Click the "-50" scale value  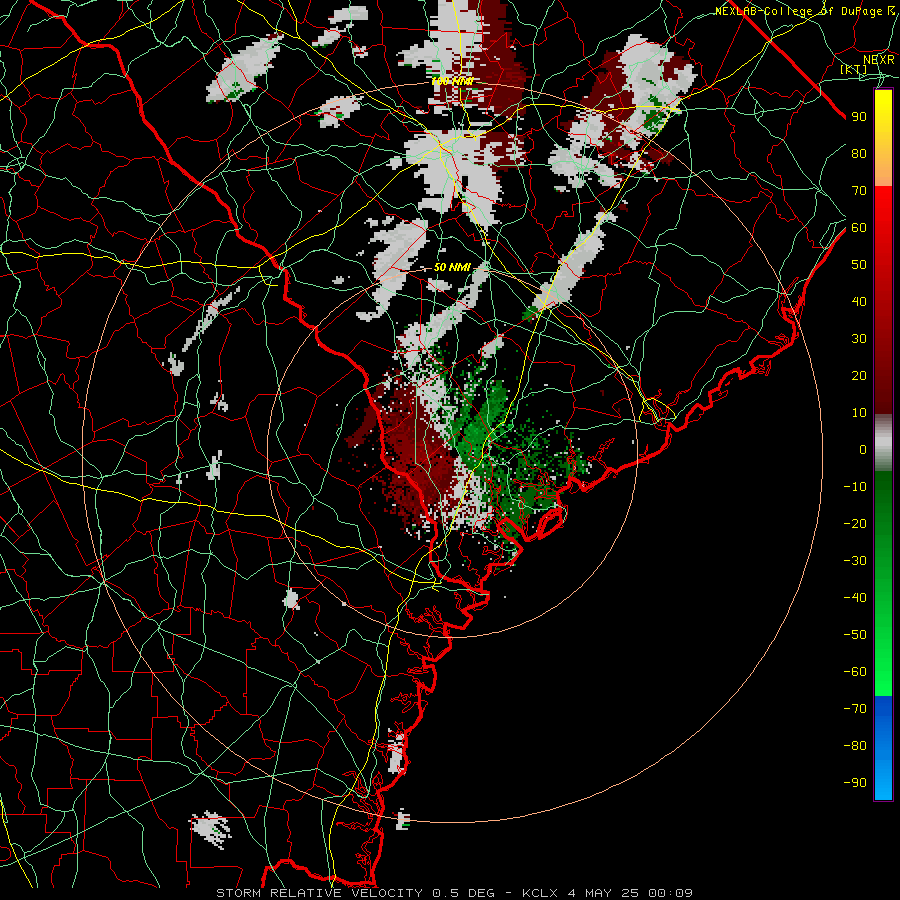click(x=855, y=635)
